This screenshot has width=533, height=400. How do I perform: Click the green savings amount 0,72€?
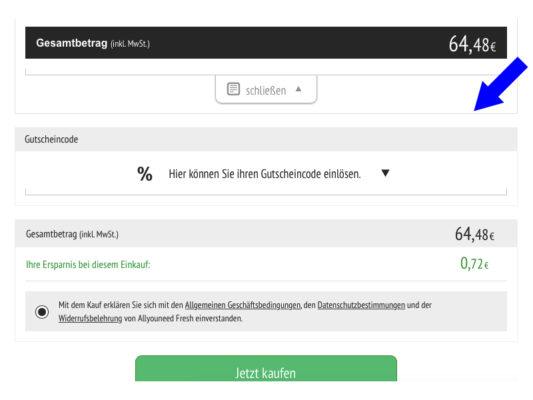[x=474, y=263]
